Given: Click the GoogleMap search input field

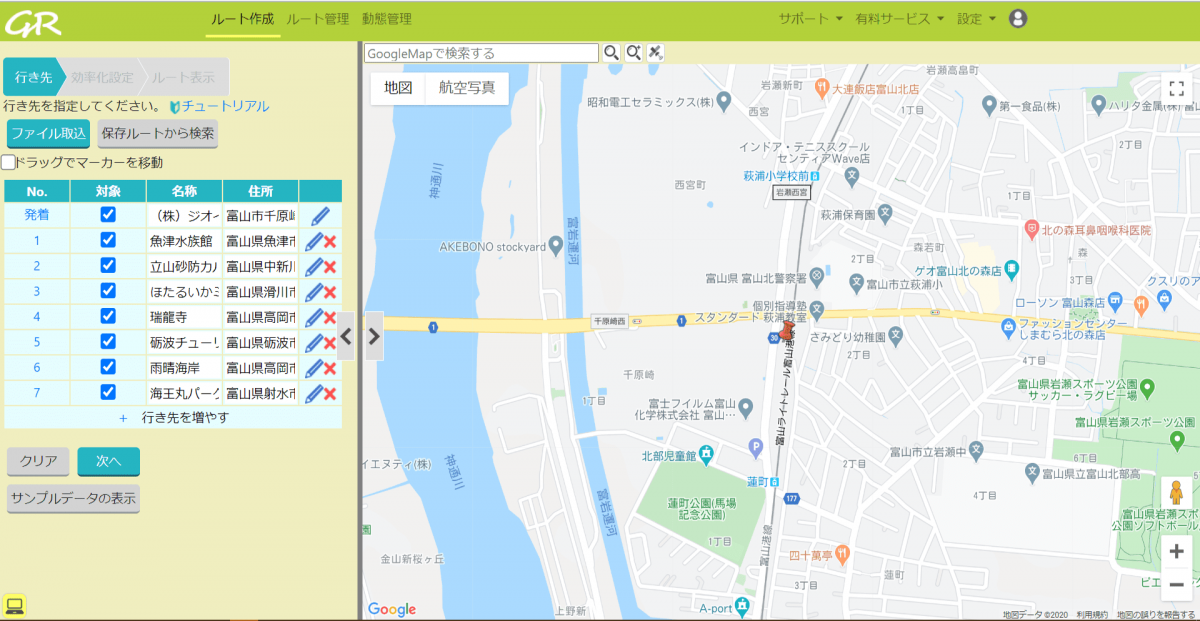Looking at the screenshot, I should tap(481, 53).
